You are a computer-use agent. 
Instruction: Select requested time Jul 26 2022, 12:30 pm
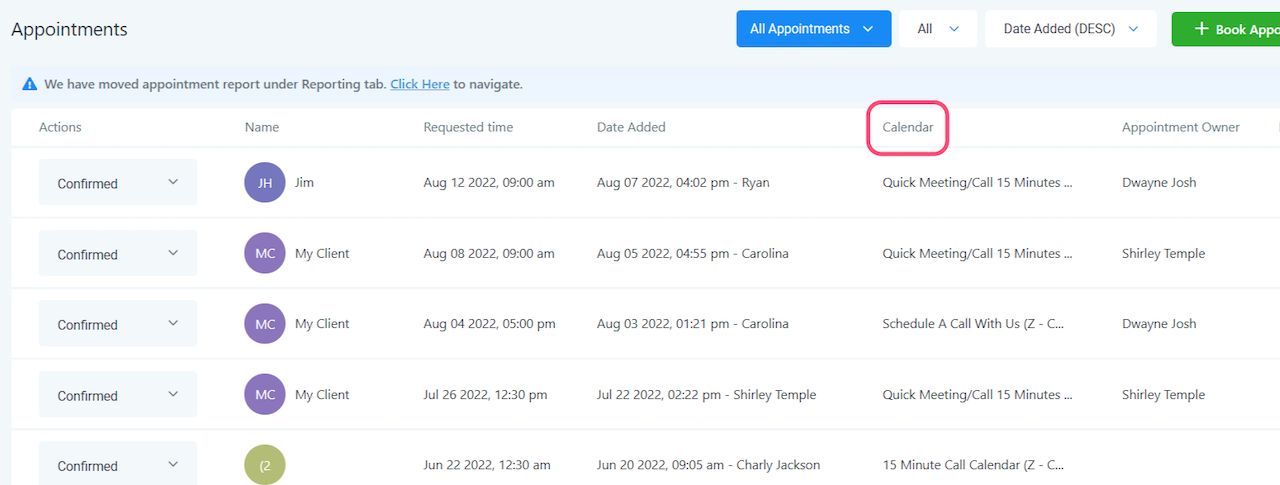[485, 395]
